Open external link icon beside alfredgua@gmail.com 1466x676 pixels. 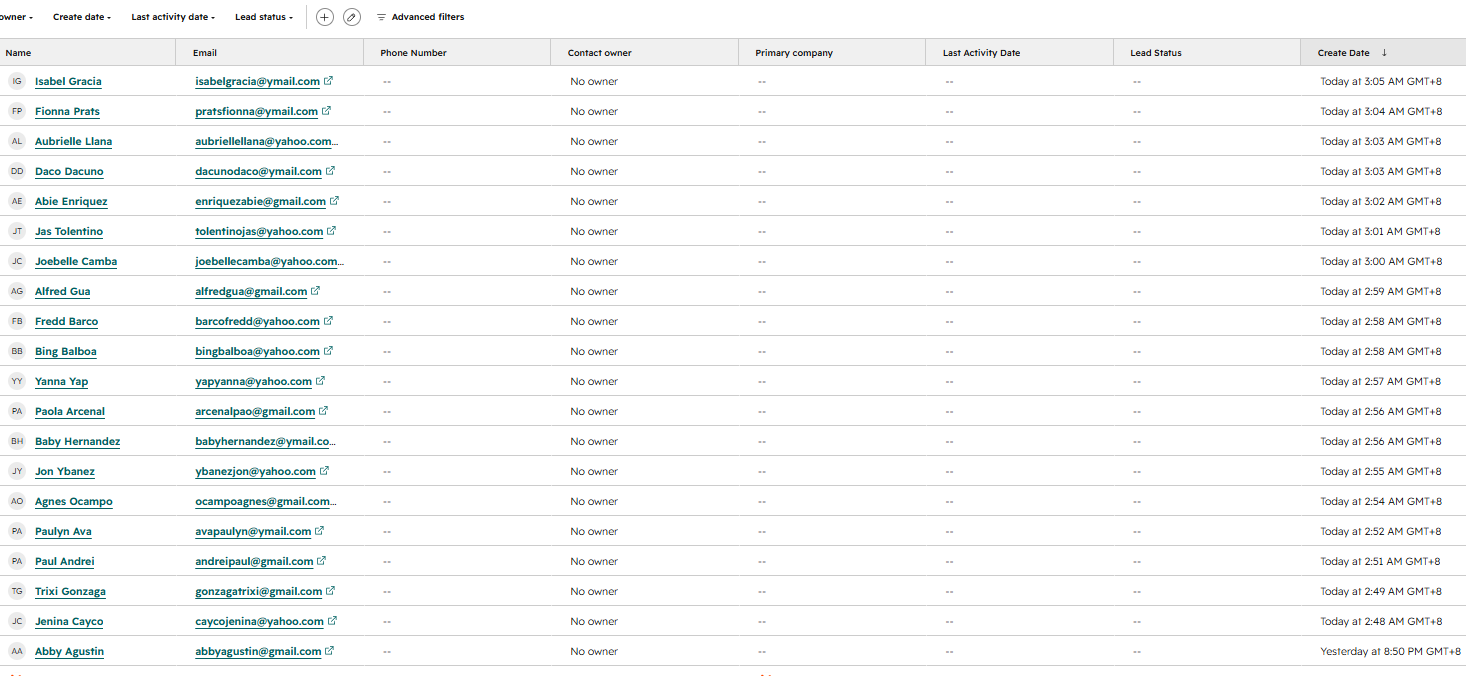pyautogui.click(x=316, y=291)
